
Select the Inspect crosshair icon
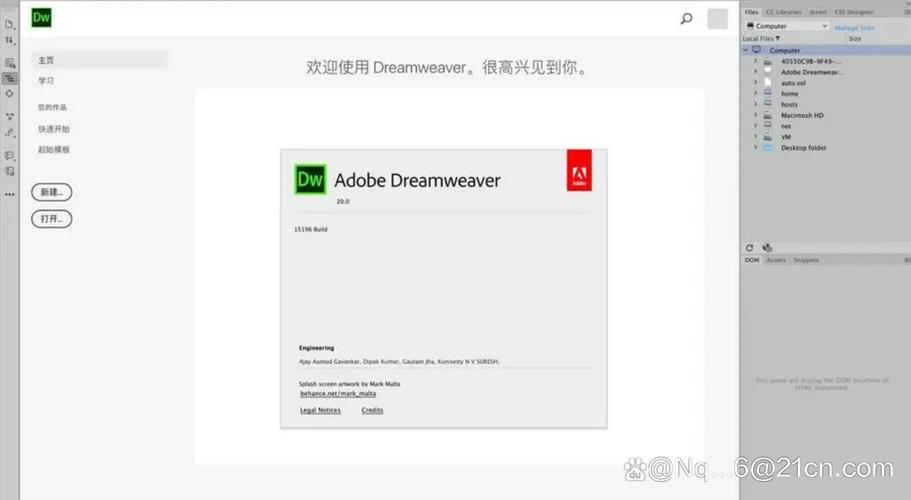(9, 93)
